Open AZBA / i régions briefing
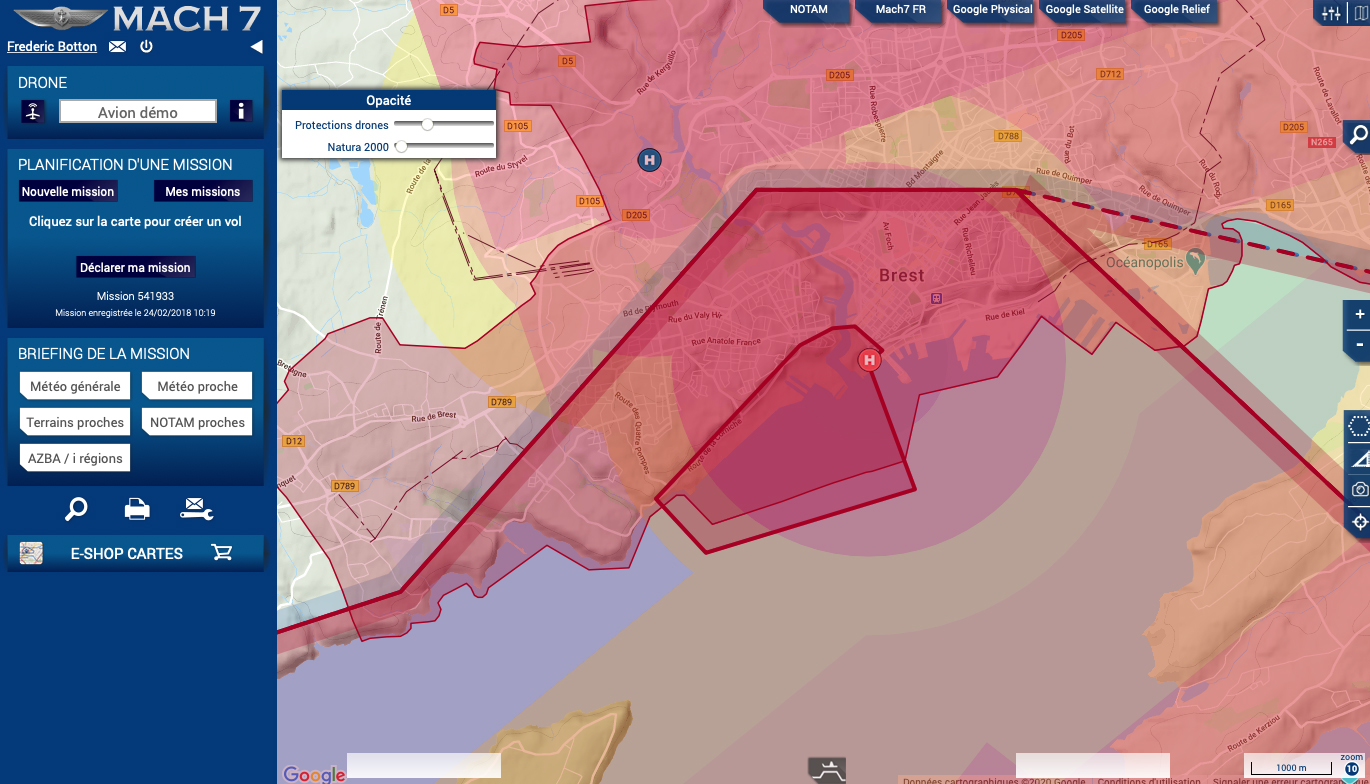This screenshot has width=1370, height=784. coord(75,458)
